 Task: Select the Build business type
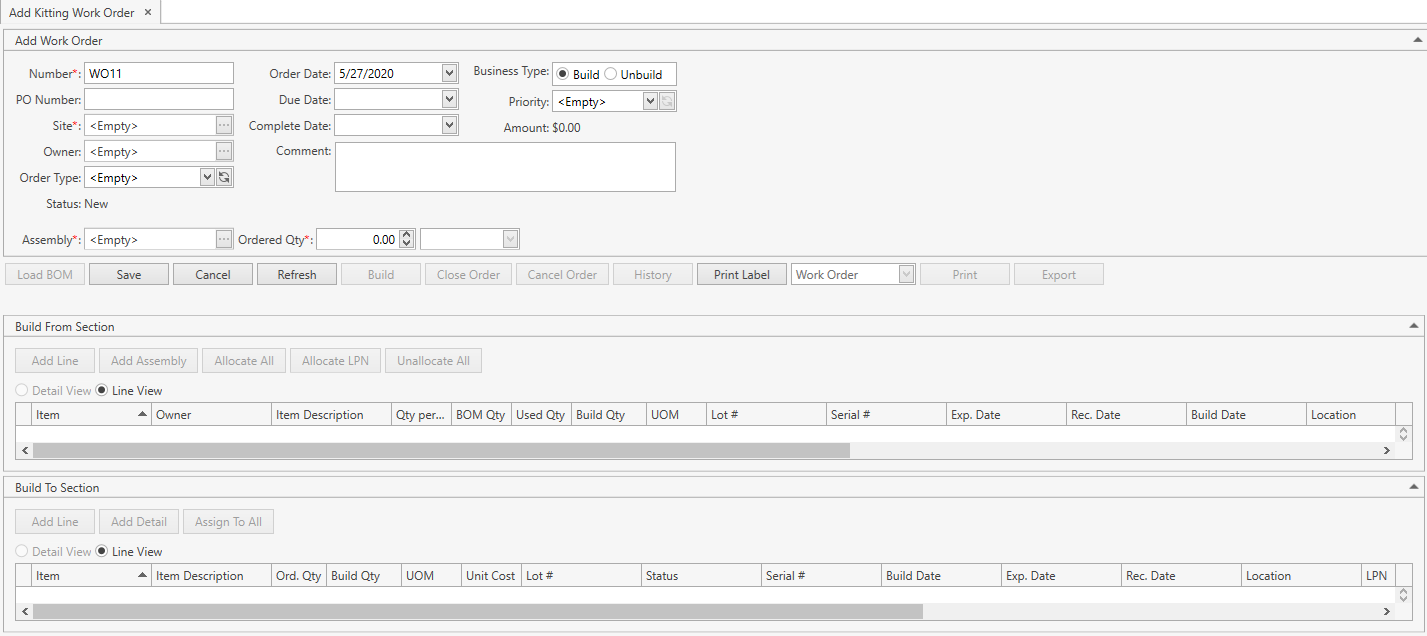563,74
